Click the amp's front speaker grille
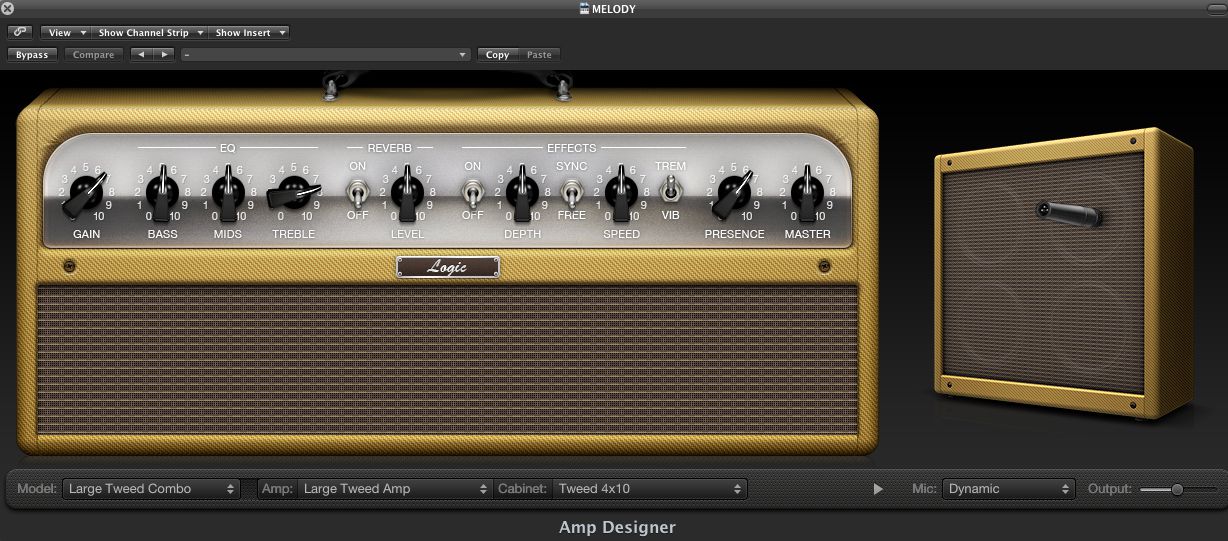 pos(448,359)
